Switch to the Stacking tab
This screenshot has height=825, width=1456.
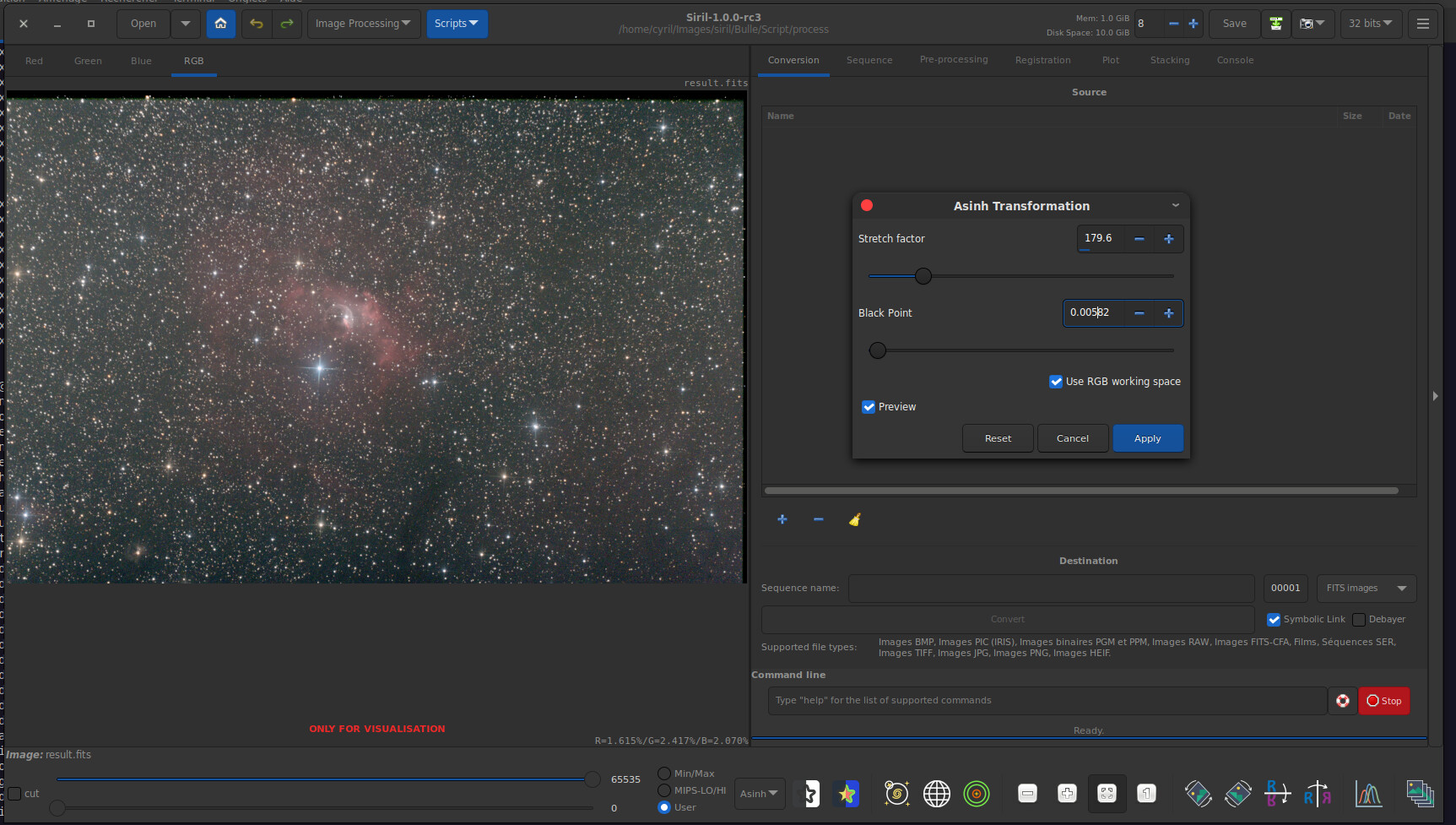[1169, 60]
